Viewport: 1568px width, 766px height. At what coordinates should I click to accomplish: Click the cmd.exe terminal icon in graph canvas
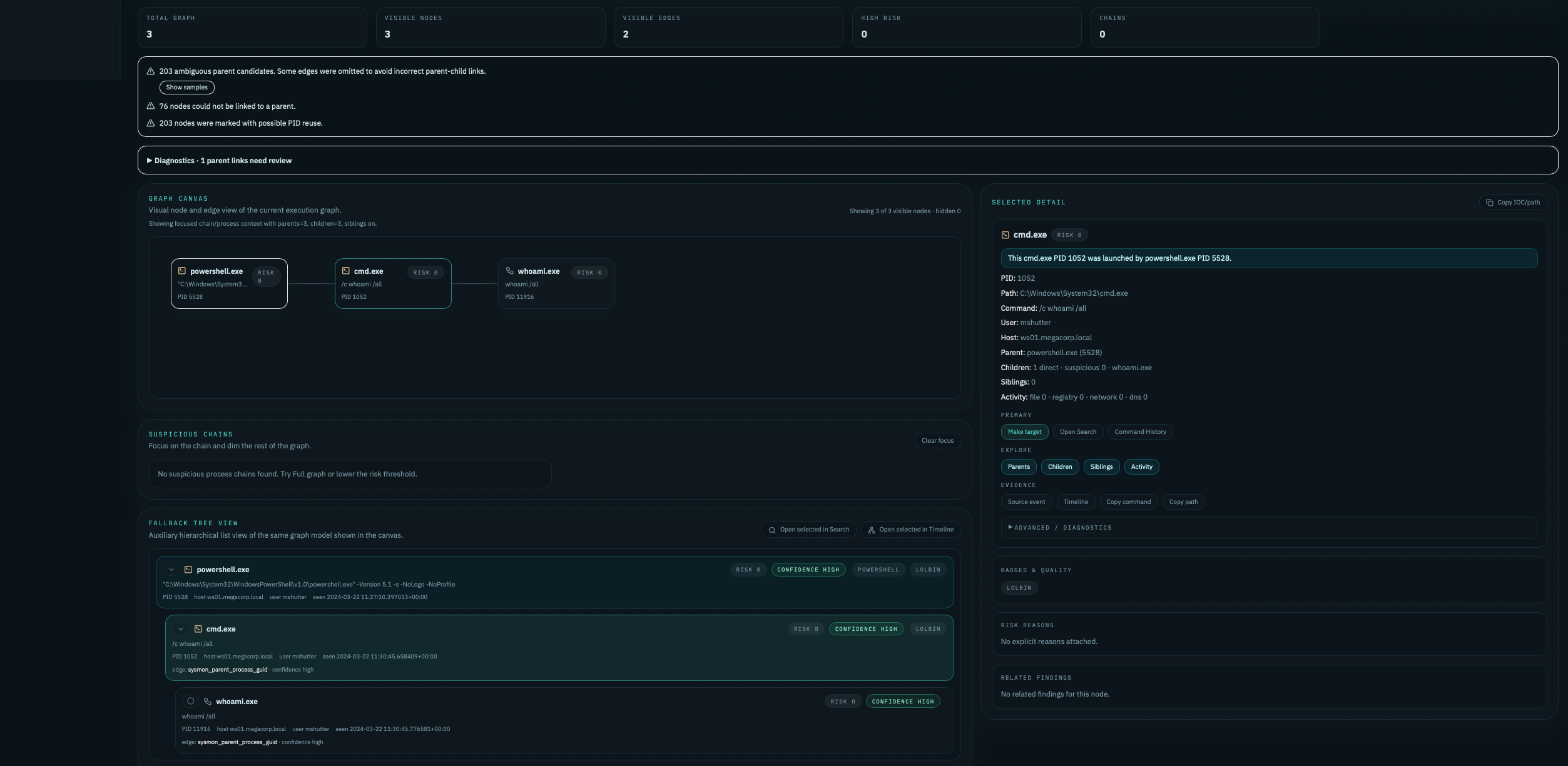coord(346,271)
